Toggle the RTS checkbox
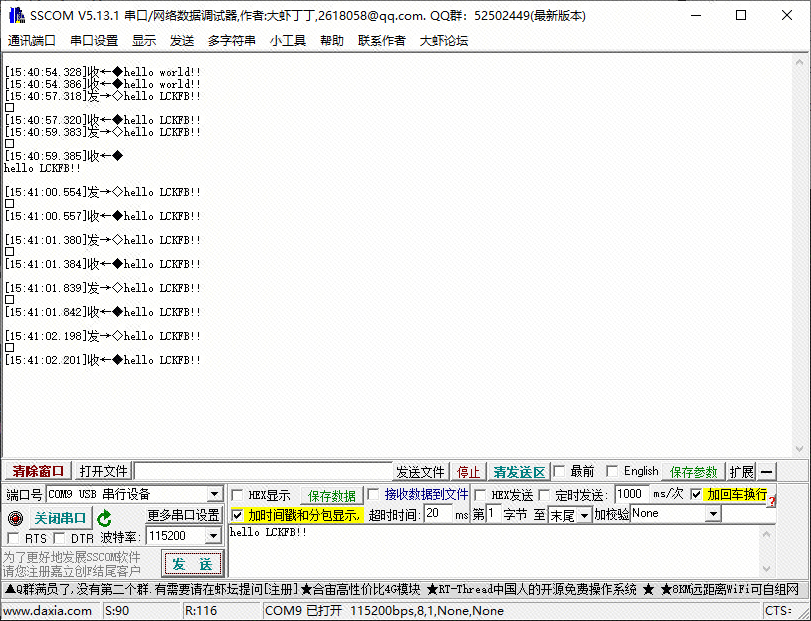This screenshot has width=811, height=621. tap(14, 539)
